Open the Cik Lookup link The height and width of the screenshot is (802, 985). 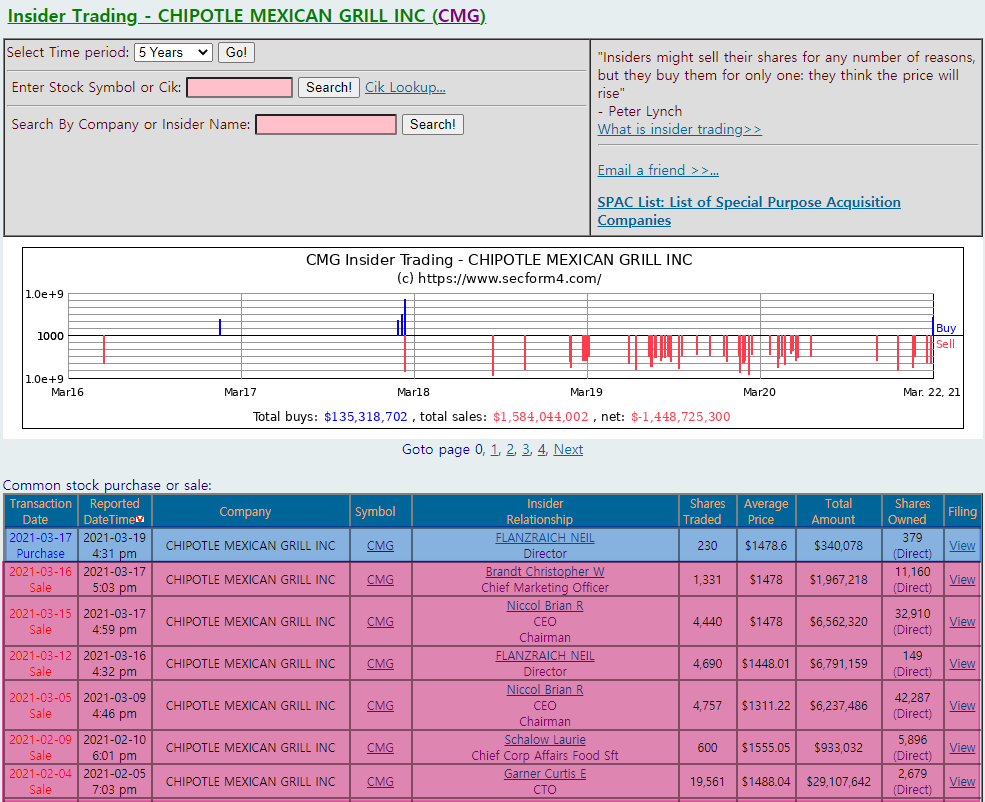405,87
